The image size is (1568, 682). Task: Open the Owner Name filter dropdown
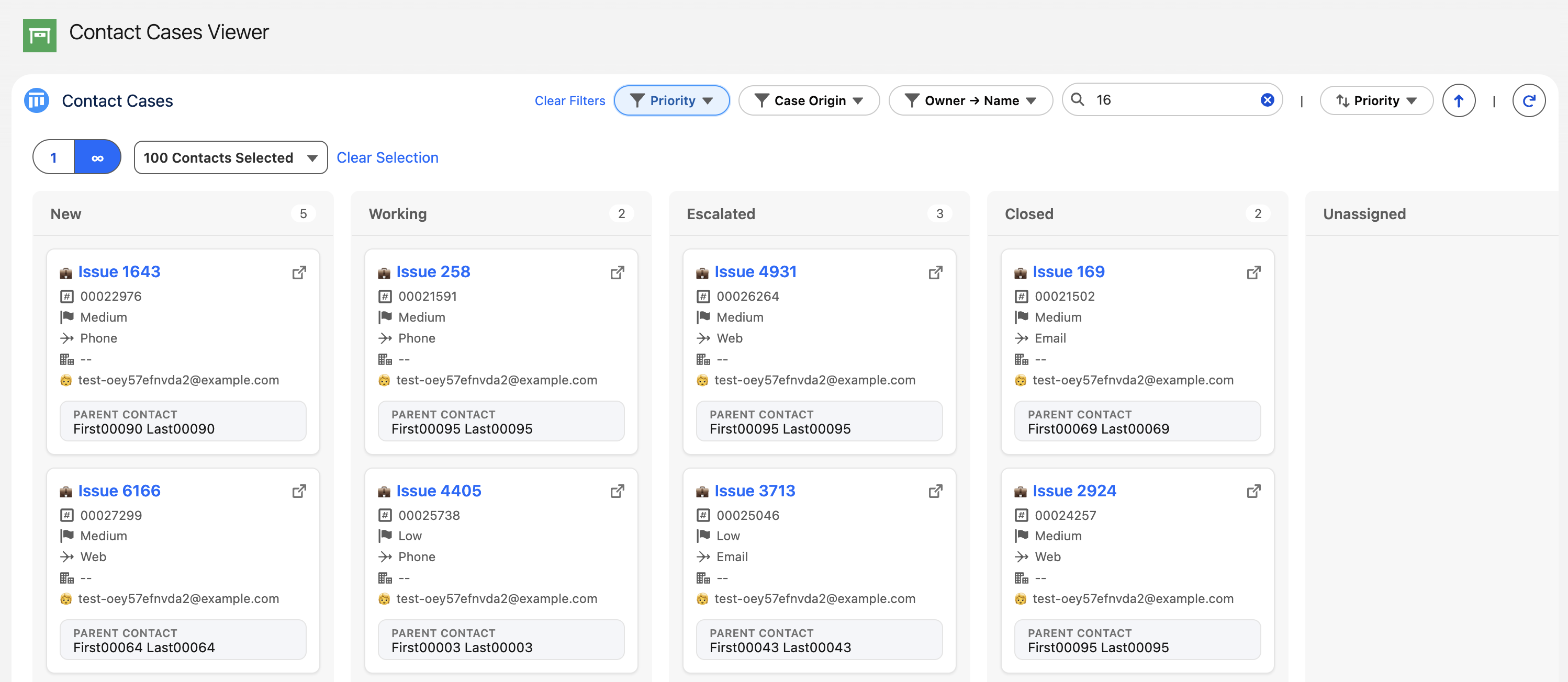[x=970, y=101]
